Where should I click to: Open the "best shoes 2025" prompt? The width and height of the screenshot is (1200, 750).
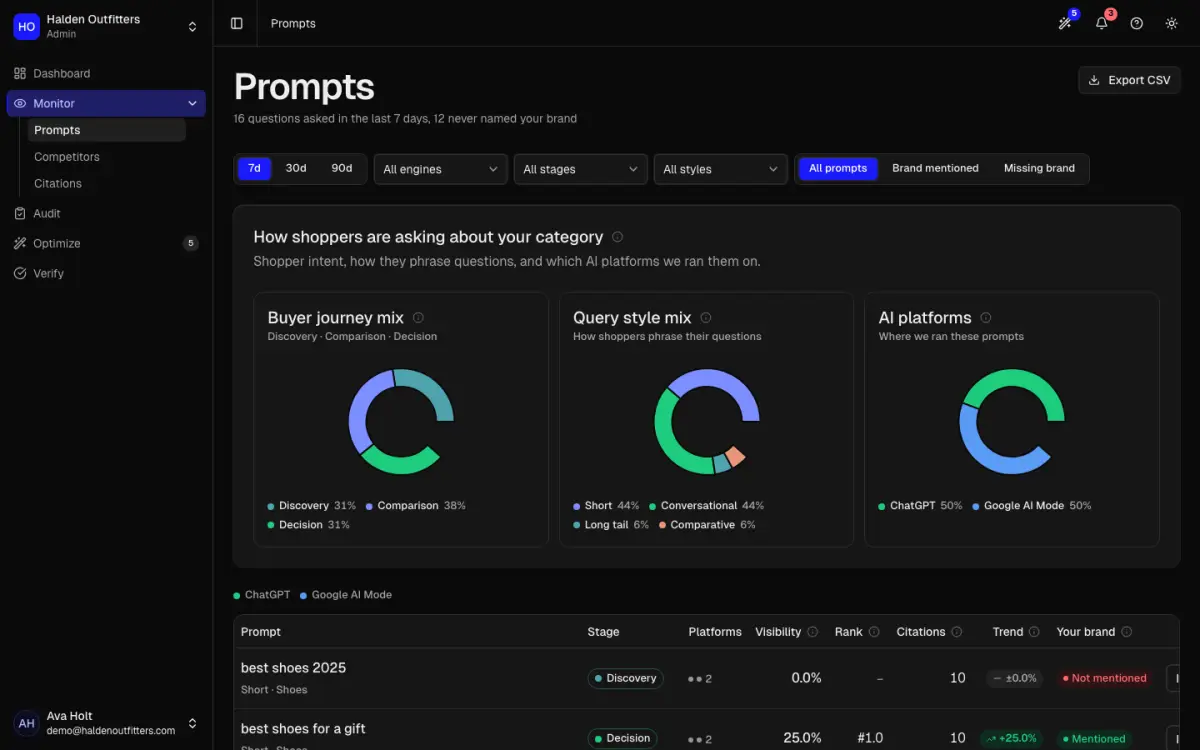tap(293, 668)
